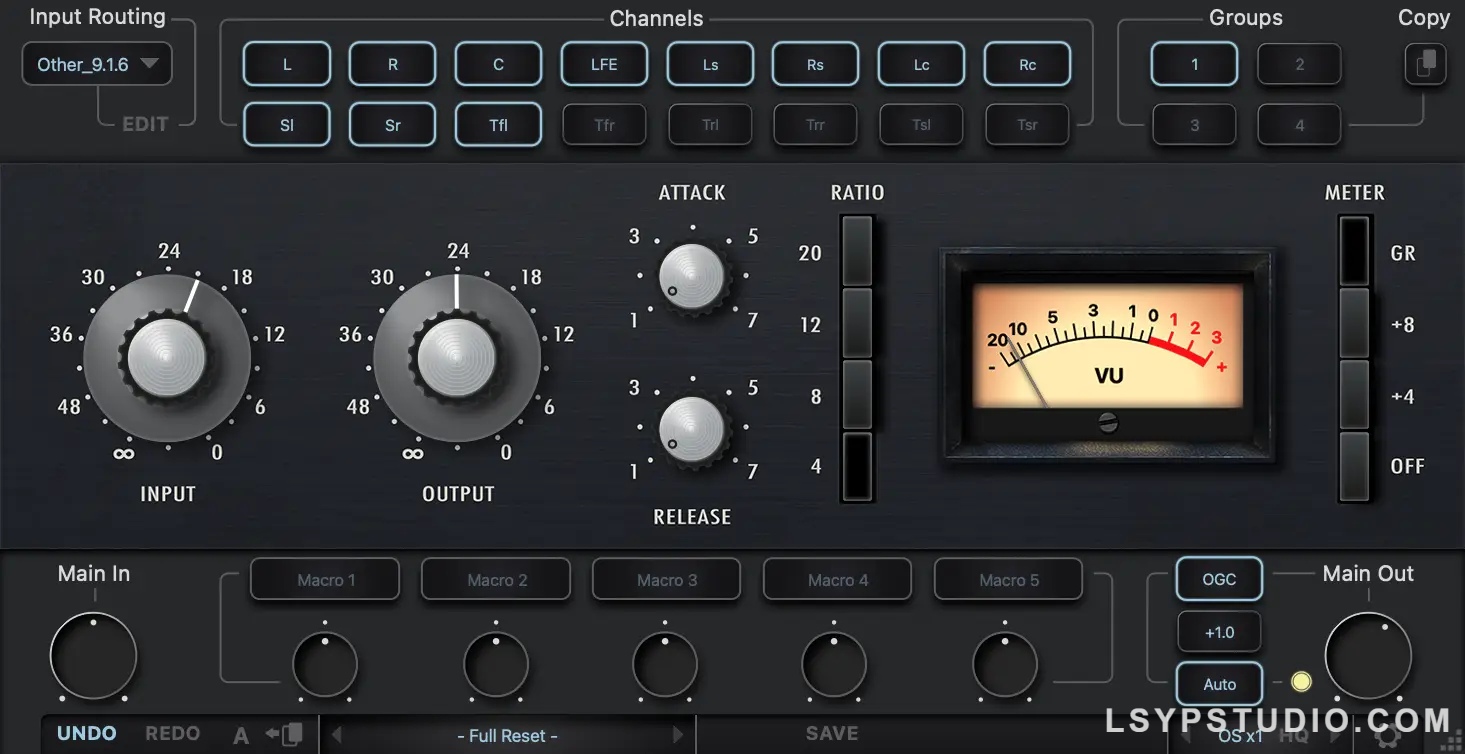Click the HQ oversampling icon

pos(1293,738)
